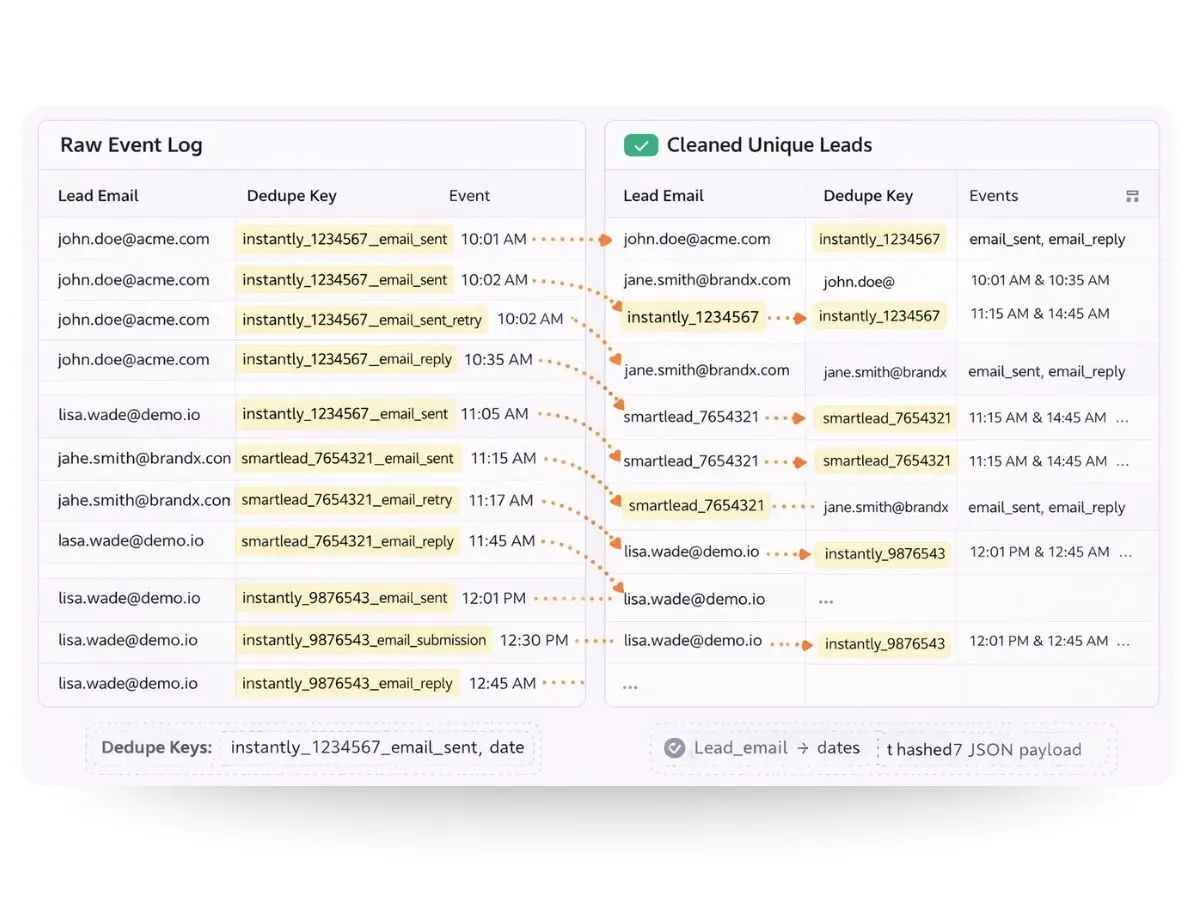
Task: Click the orange arrowhead pointing to john.doe@acme.com in Cleaned Leads
Action: (604, 240)
